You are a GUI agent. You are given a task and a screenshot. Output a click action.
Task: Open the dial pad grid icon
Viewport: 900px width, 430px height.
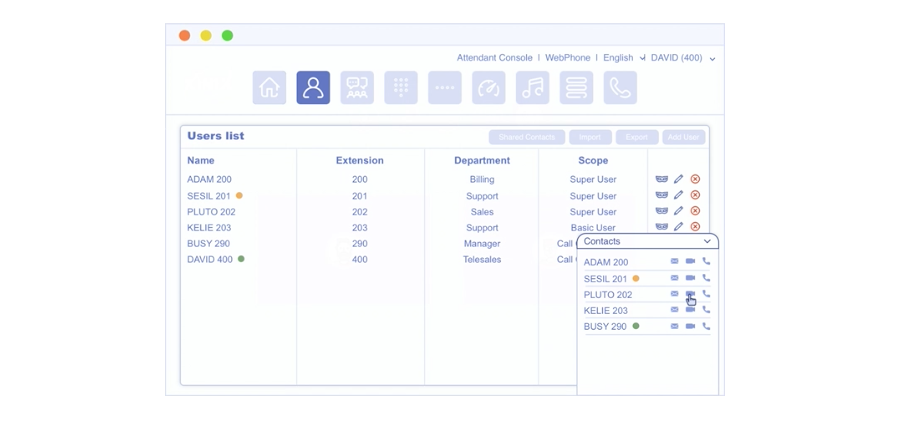click(401, 88)
